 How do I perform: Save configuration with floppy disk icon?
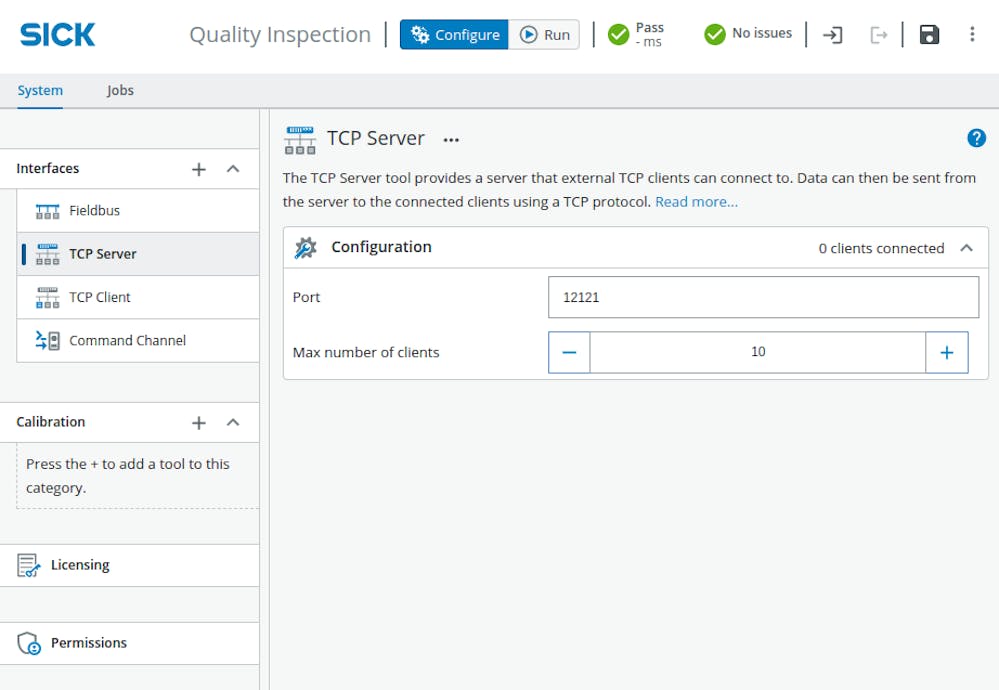tap(929, 34)
